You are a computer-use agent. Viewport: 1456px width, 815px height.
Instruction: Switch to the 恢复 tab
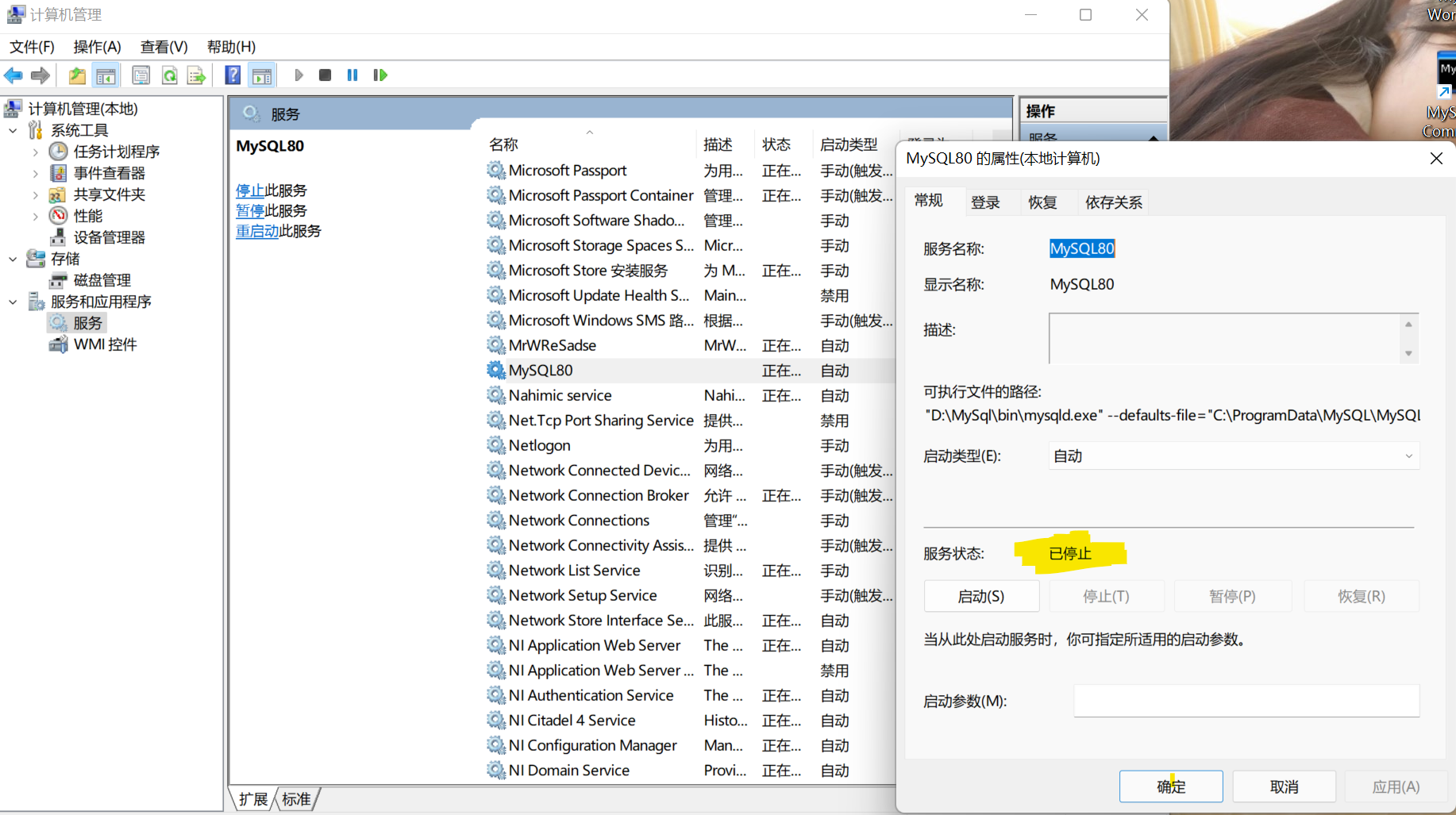(x=1042, y=202)
